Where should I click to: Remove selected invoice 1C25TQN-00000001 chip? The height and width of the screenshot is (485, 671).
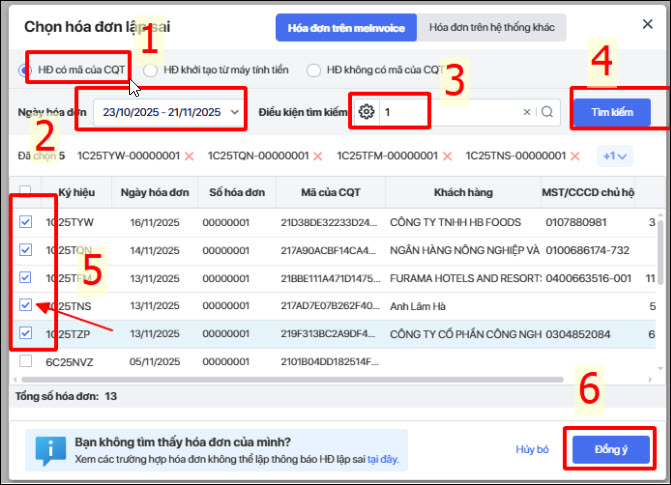point(318,156)
